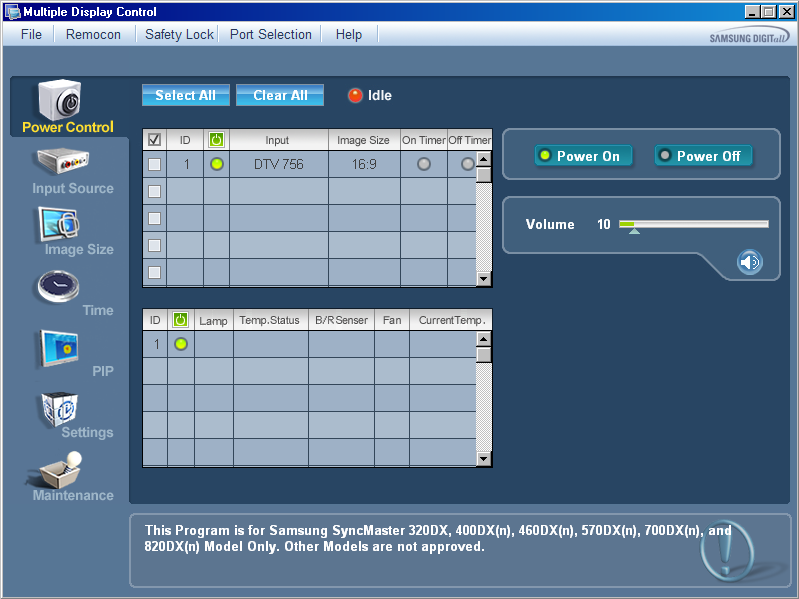Open the Power Control section icon
The image size is (799, 599).
coord(60,99)
